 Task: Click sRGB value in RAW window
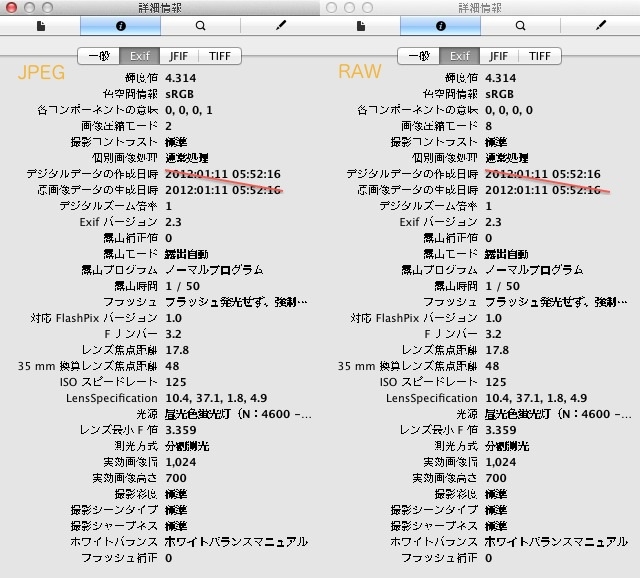499,94
